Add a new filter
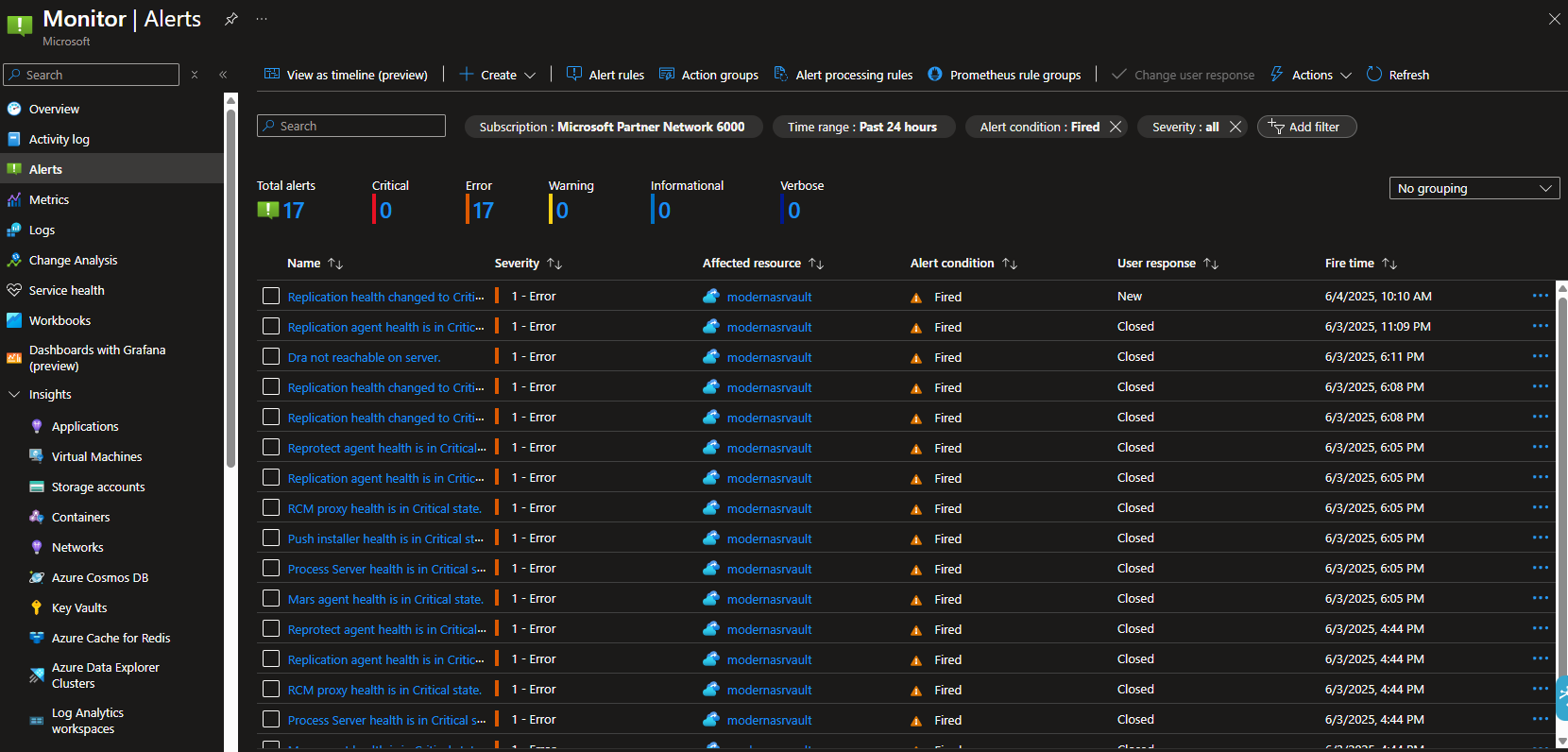 tap(1306, 127)
